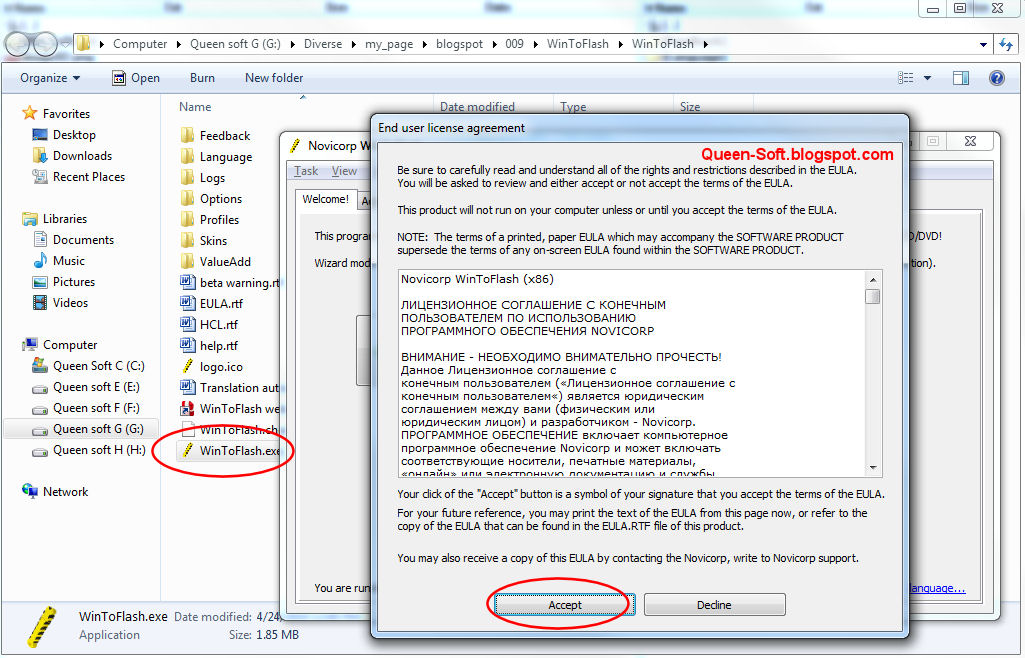This screenshot has height=658, width=1025.
Task: Go to 009 breadcrumb folder
Action: 514,44
